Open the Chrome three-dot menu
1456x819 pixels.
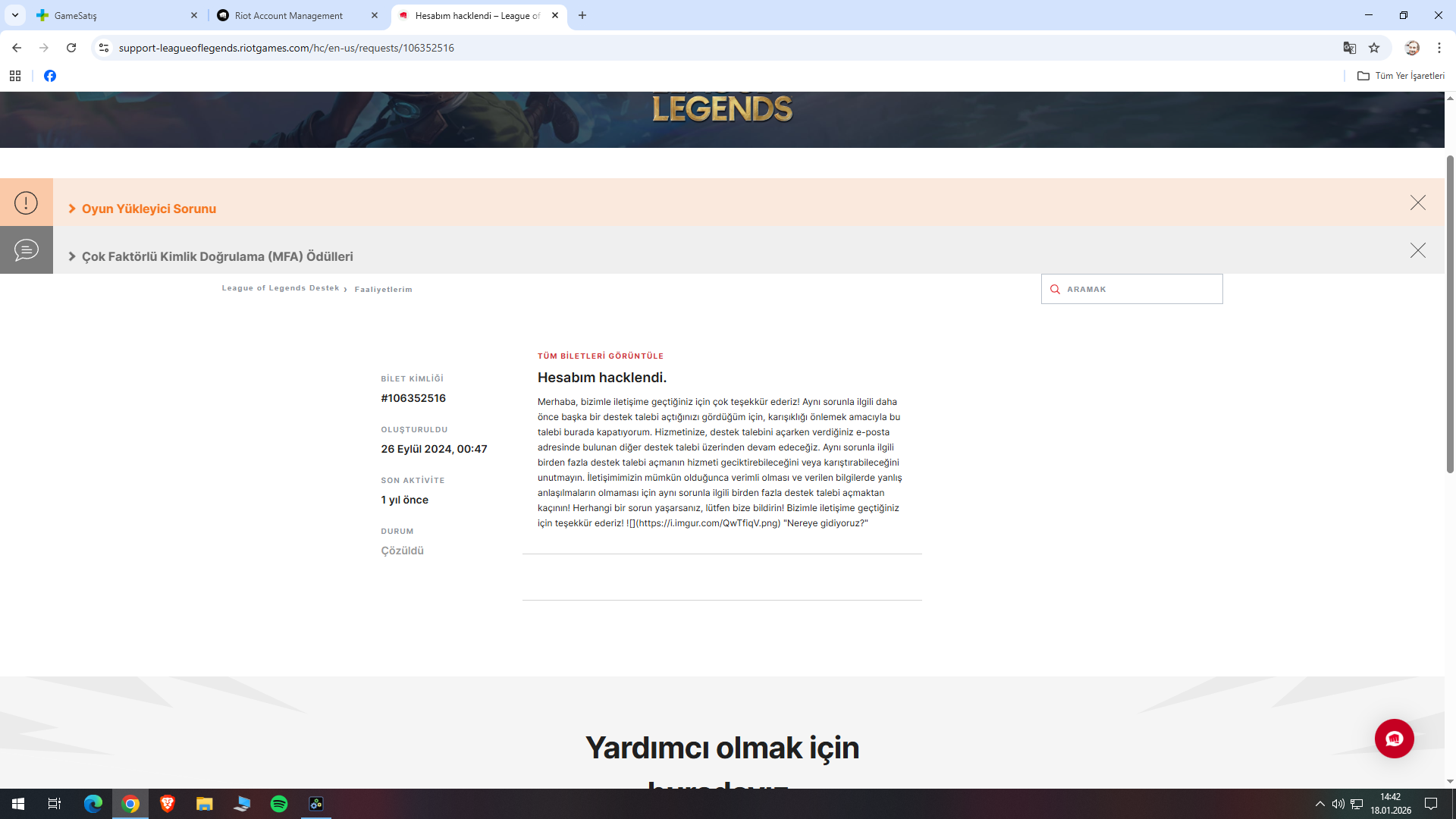coord(1439,48)
